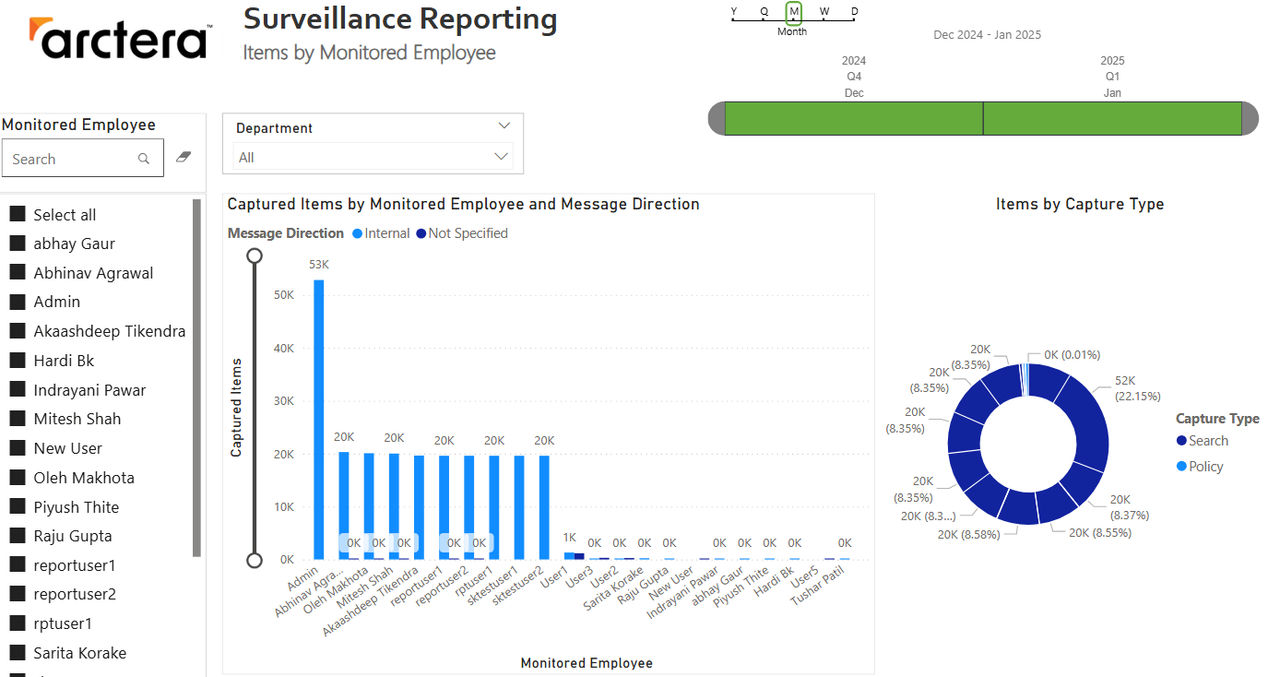1280x677 pixels.
Task: Select the Jan 2025 timeline segment
Action: [1112, 118]
